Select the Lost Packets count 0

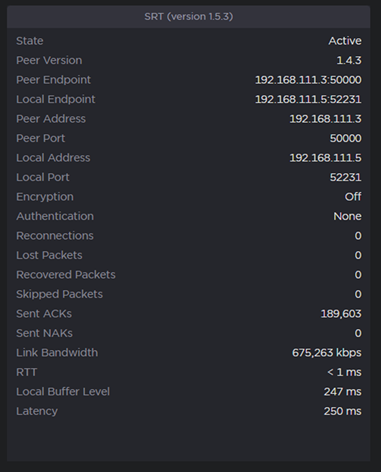click(x=358, y=255)
